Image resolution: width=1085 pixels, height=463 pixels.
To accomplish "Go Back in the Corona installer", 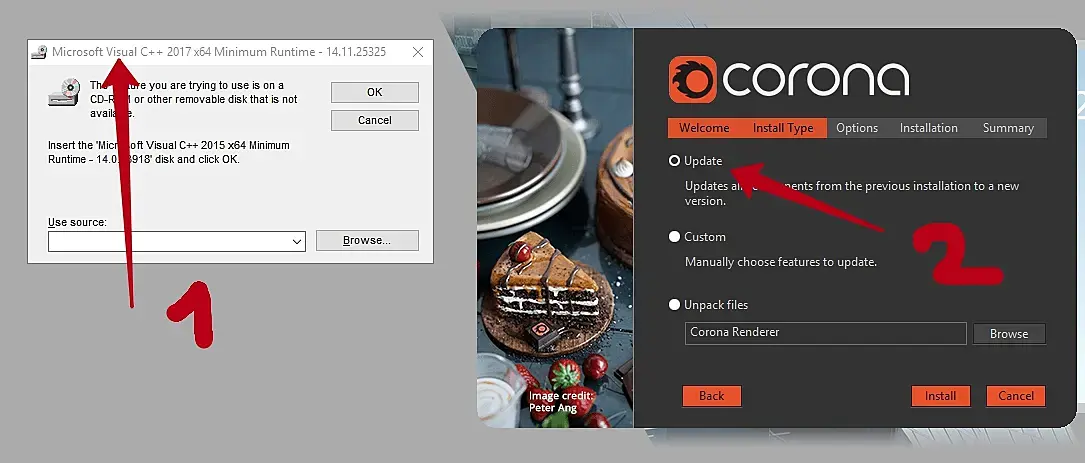I will (x=711, y=396).
